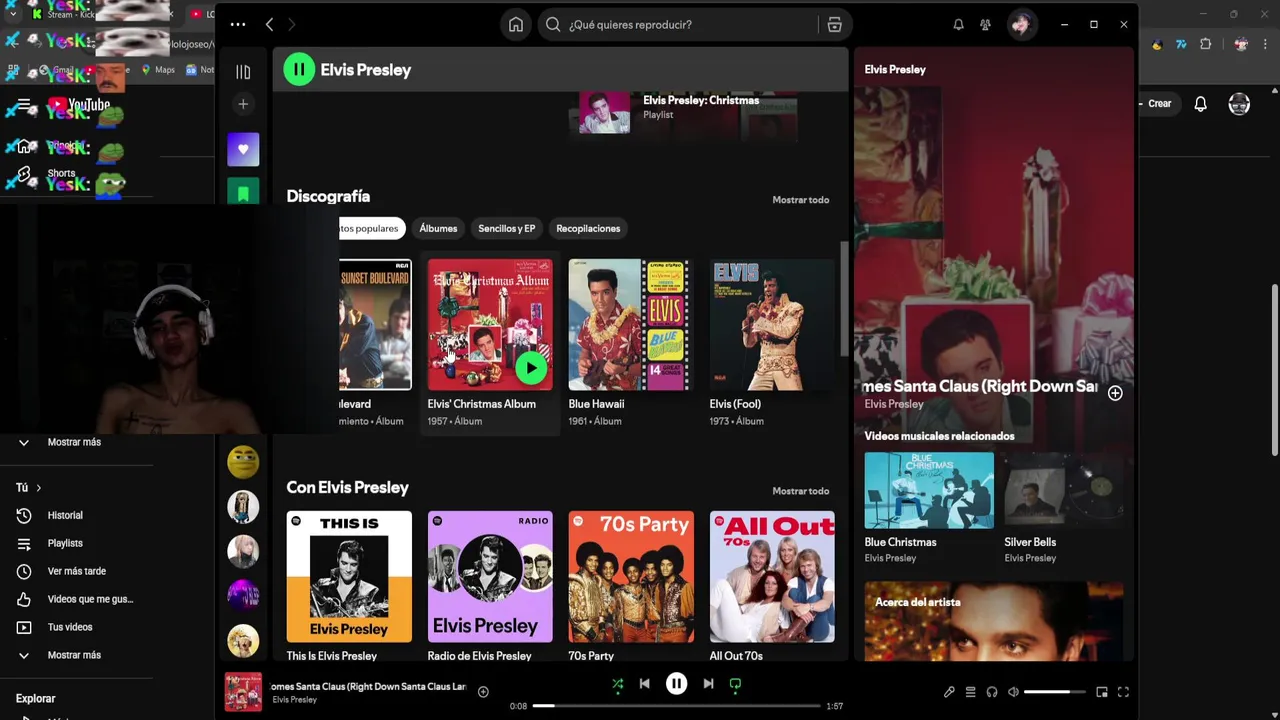Select Sencillos y EP filter
This screenshot has height=720, width=1280.
(506, 229)
